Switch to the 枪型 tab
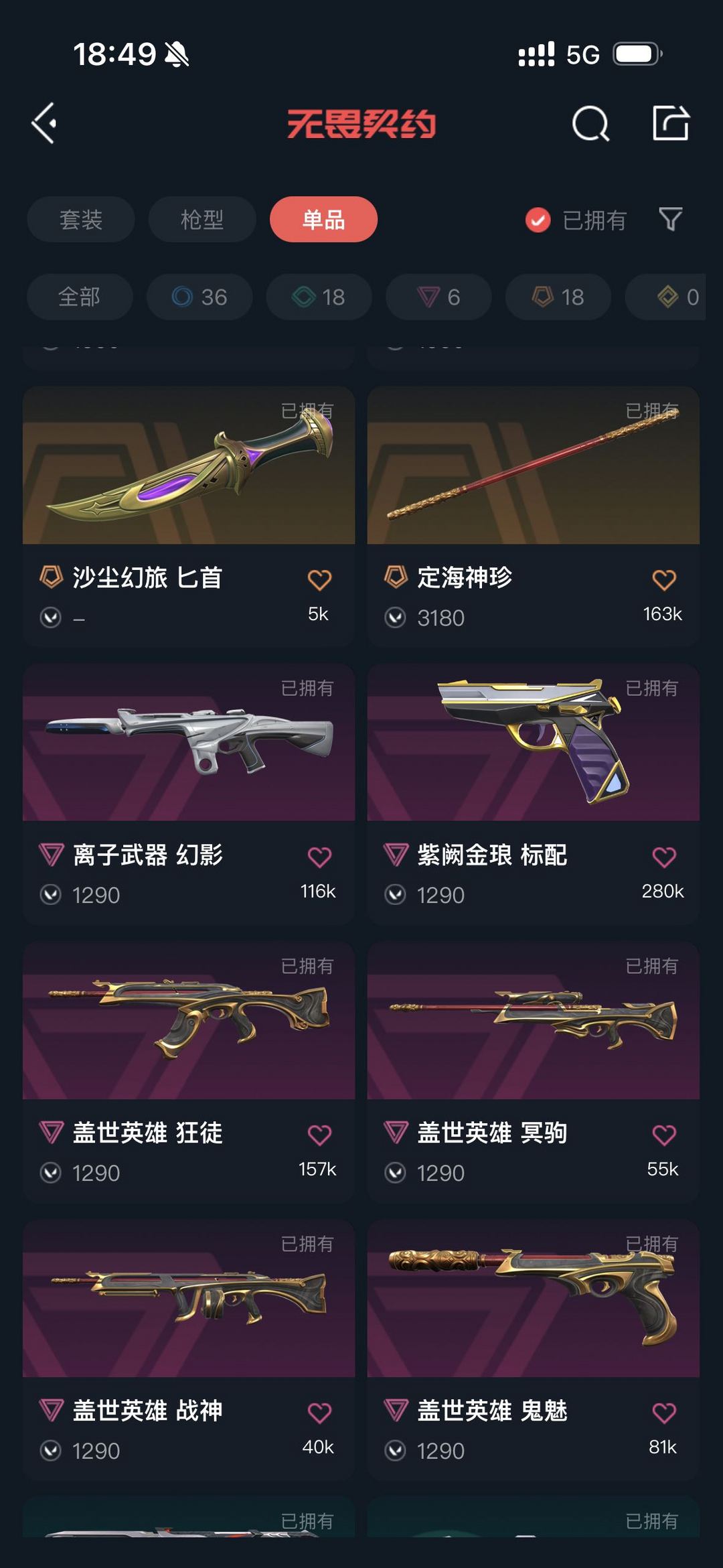Viewport: 723px width, 1568px height. [x=202, y=220]
